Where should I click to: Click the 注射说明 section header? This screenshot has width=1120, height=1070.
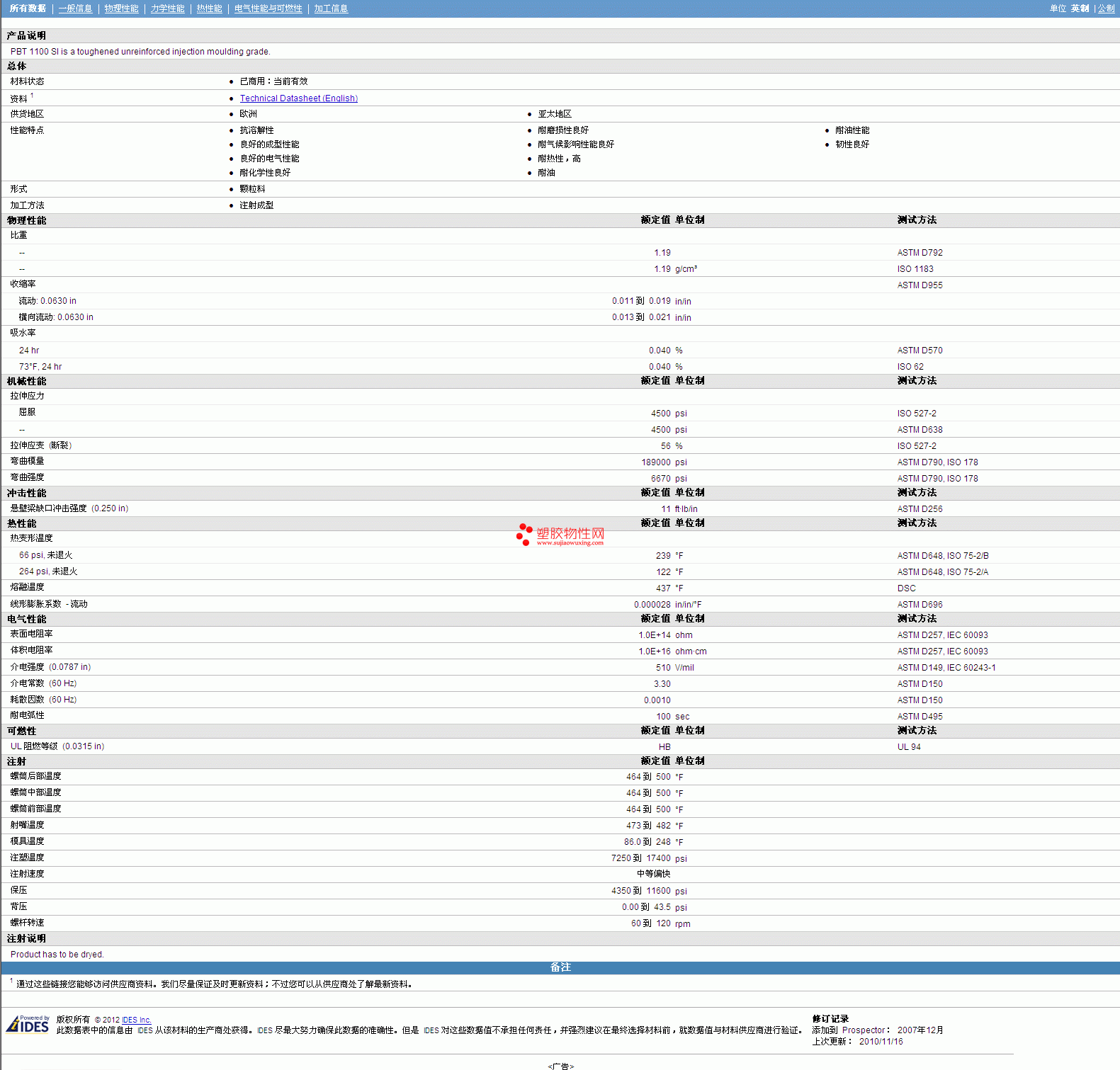[27, 938]
